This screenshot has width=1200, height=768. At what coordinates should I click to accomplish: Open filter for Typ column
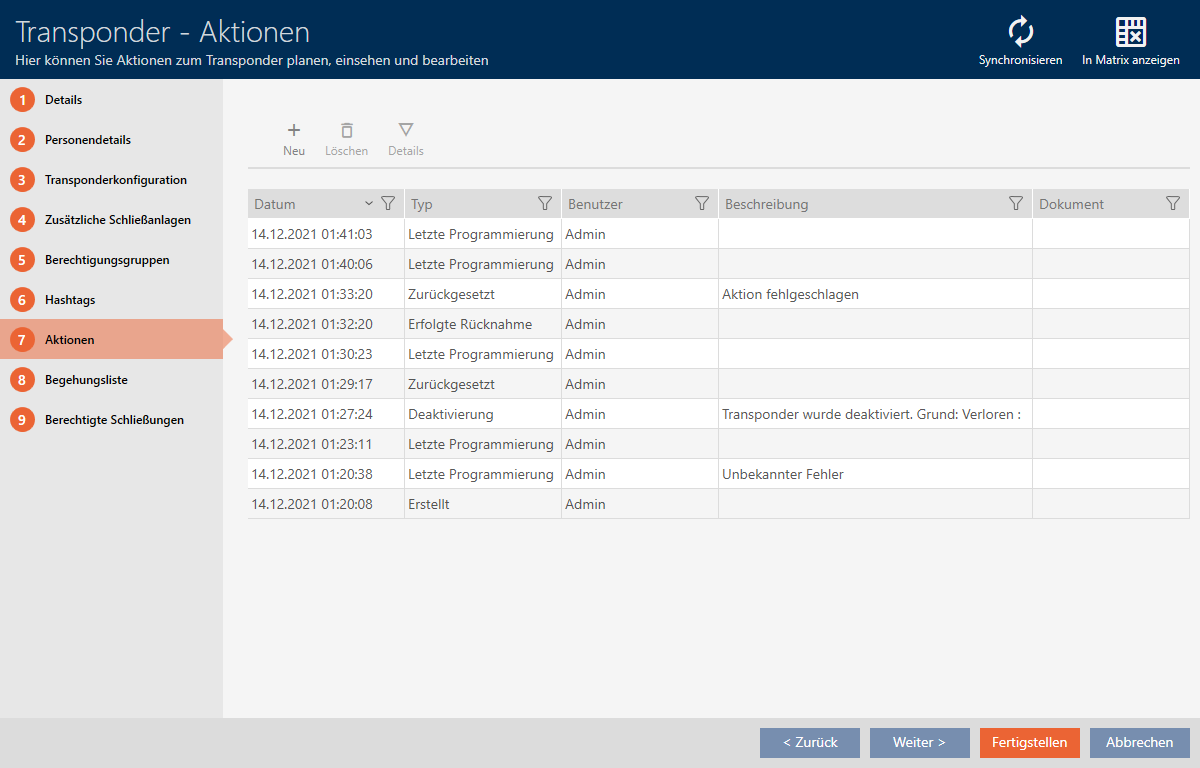(x=545, y=203)
